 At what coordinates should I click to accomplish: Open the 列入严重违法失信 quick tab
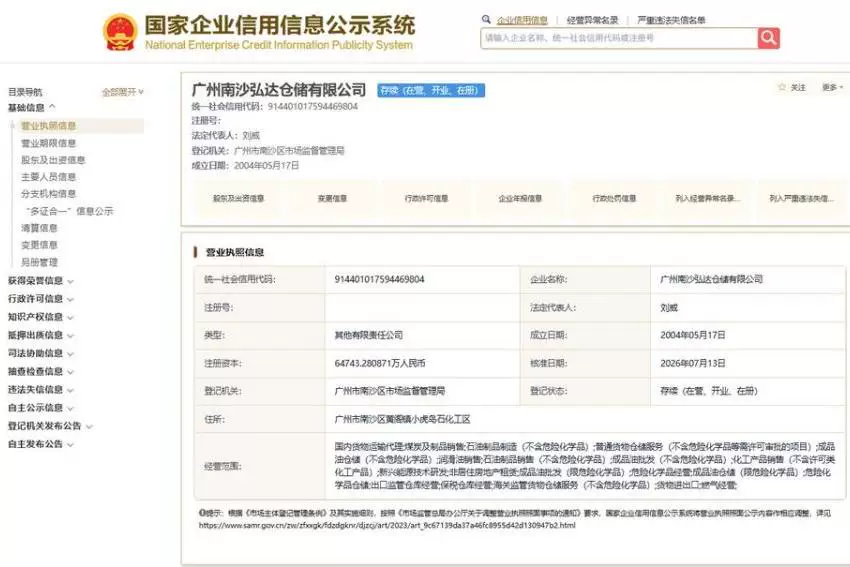pos(801,198)
